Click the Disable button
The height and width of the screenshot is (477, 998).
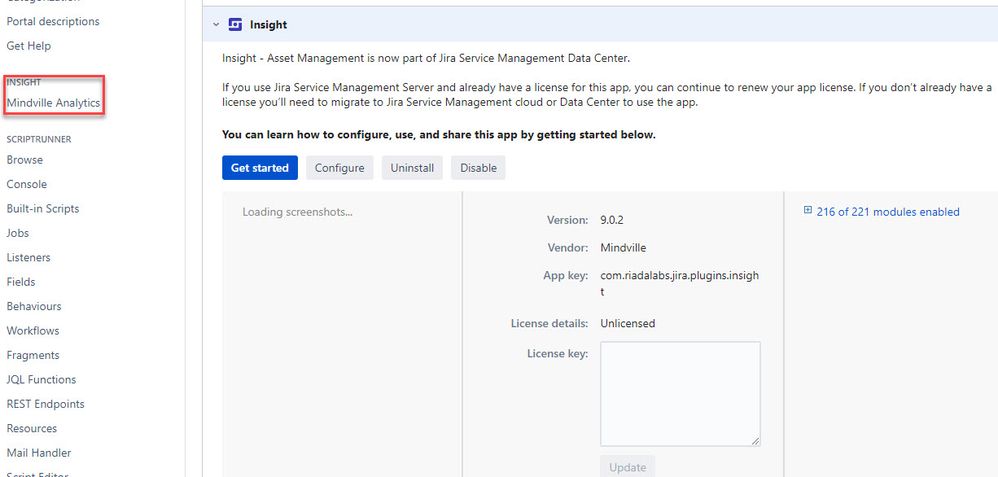click(x=479, y=168)
